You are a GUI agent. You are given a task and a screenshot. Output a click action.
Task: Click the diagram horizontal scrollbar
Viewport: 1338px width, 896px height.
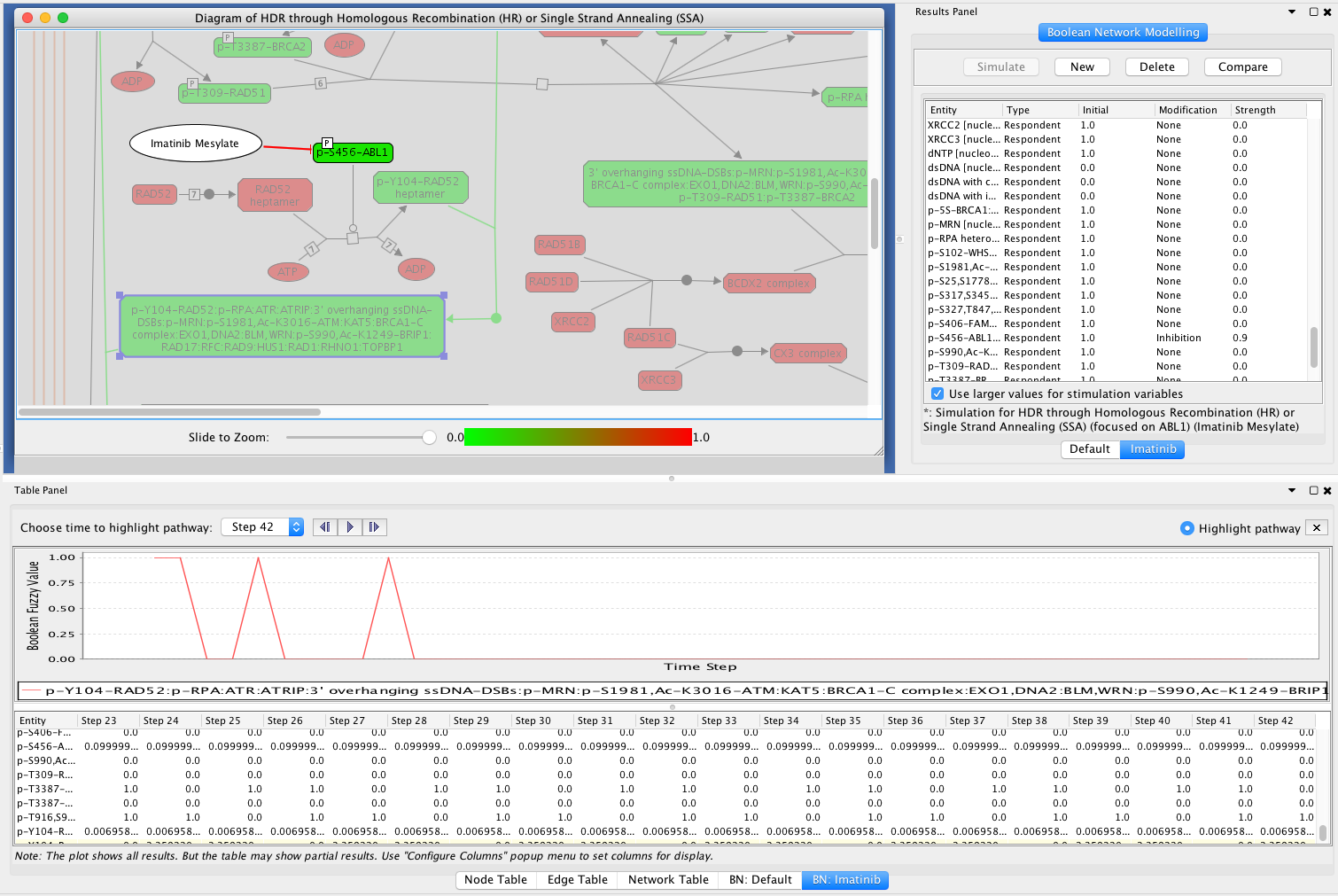point(169,412)
